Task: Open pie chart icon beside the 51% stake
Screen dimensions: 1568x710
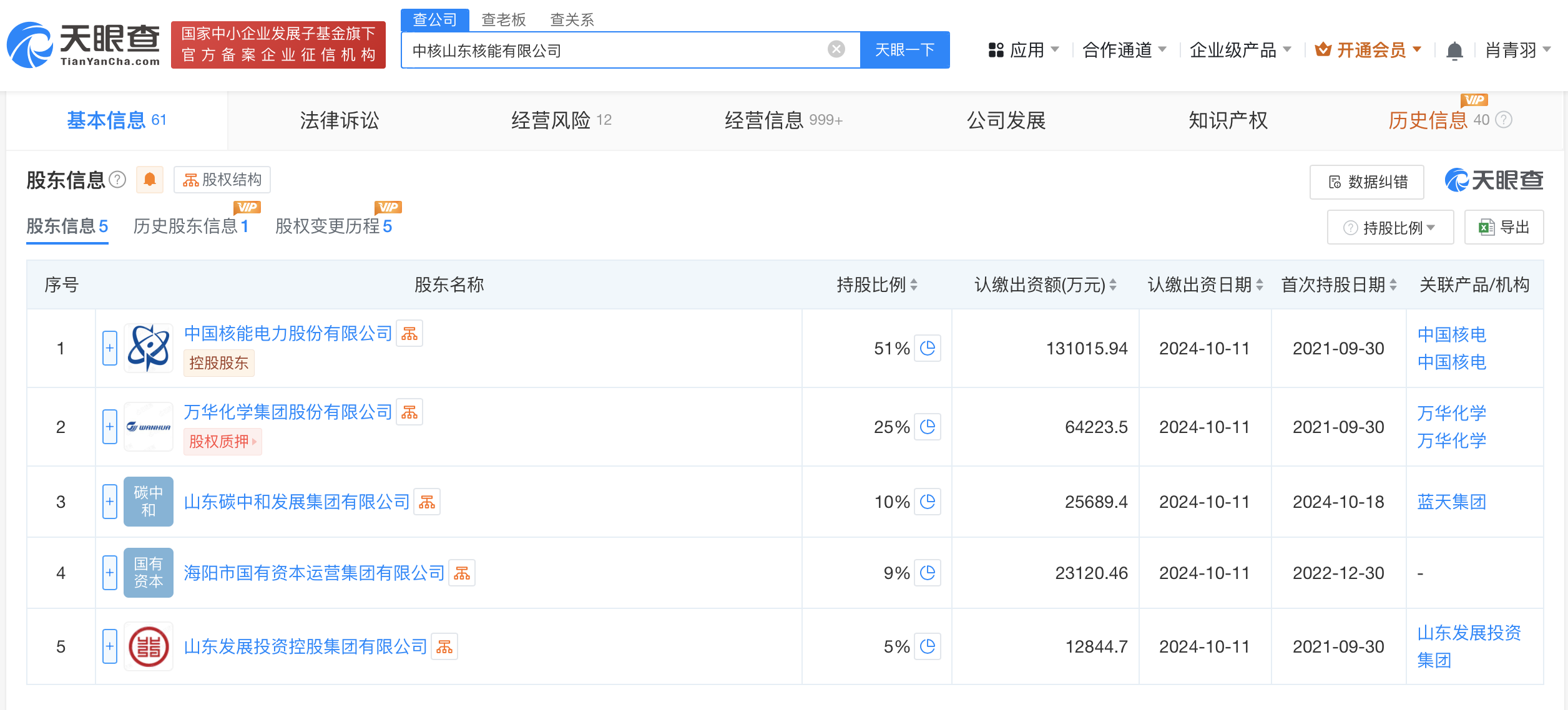Action: pyautogui.click(x=928, y=349)
